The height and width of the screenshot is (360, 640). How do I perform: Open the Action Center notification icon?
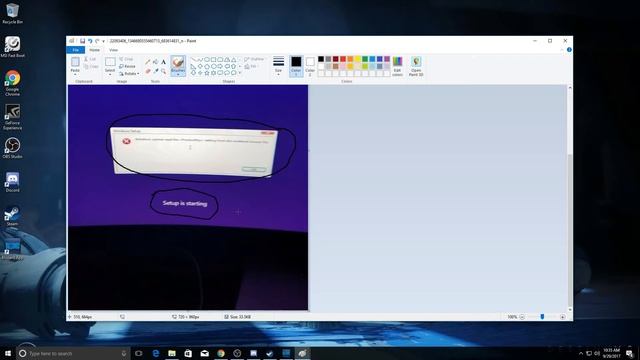point(629,353)
